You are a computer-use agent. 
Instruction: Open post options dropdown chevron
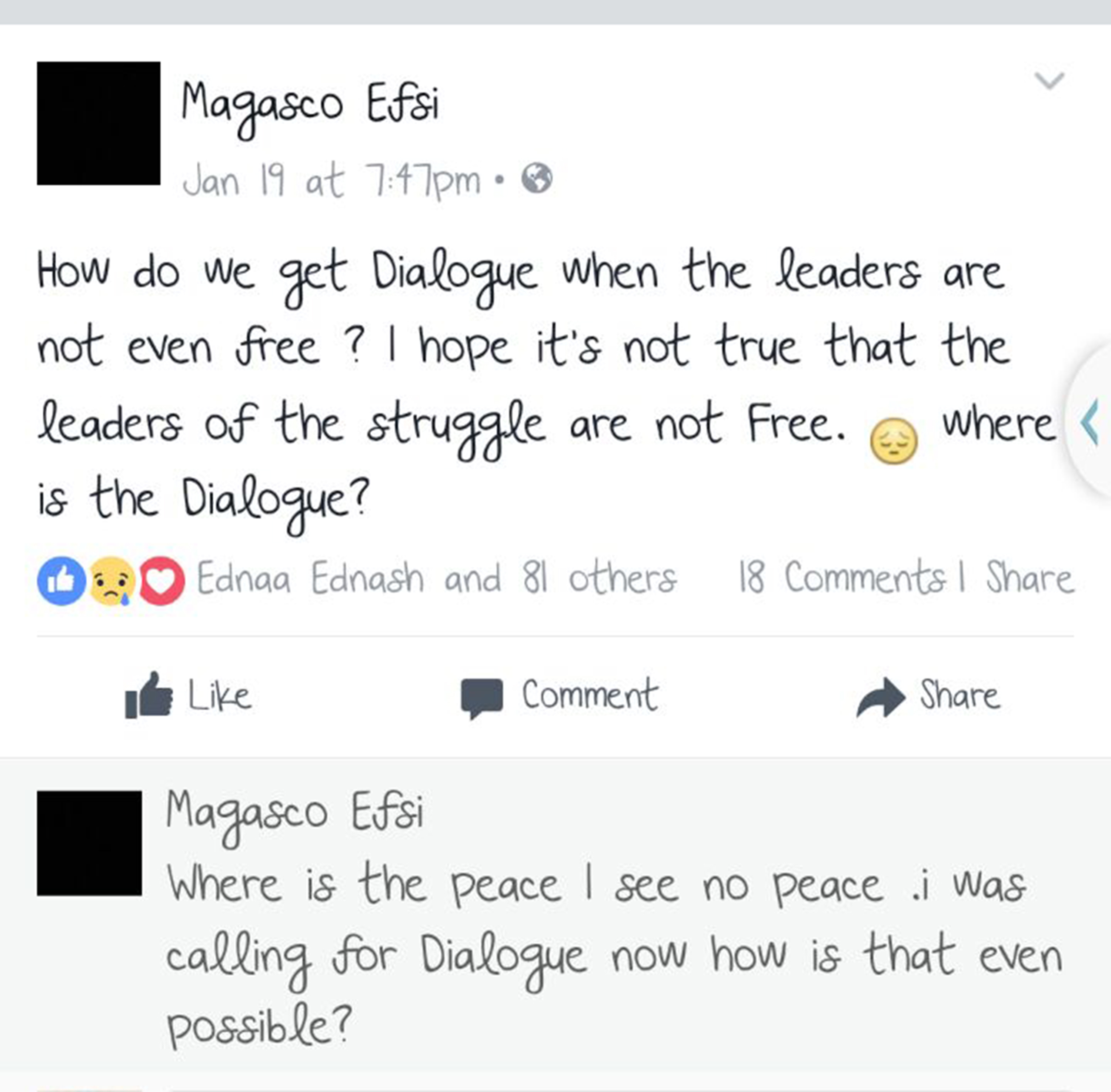click(1049, 81)
